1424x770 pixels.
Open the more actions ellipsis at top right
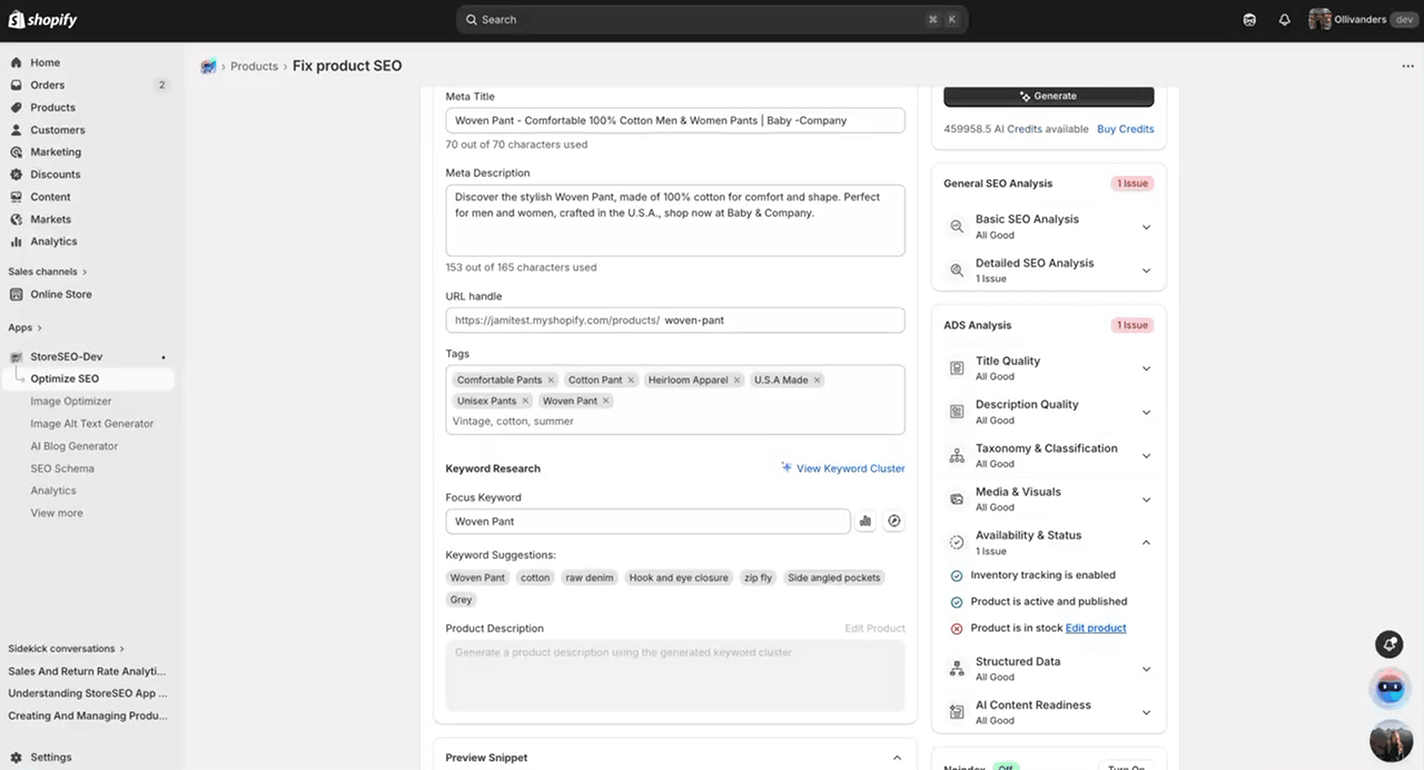1407,65
